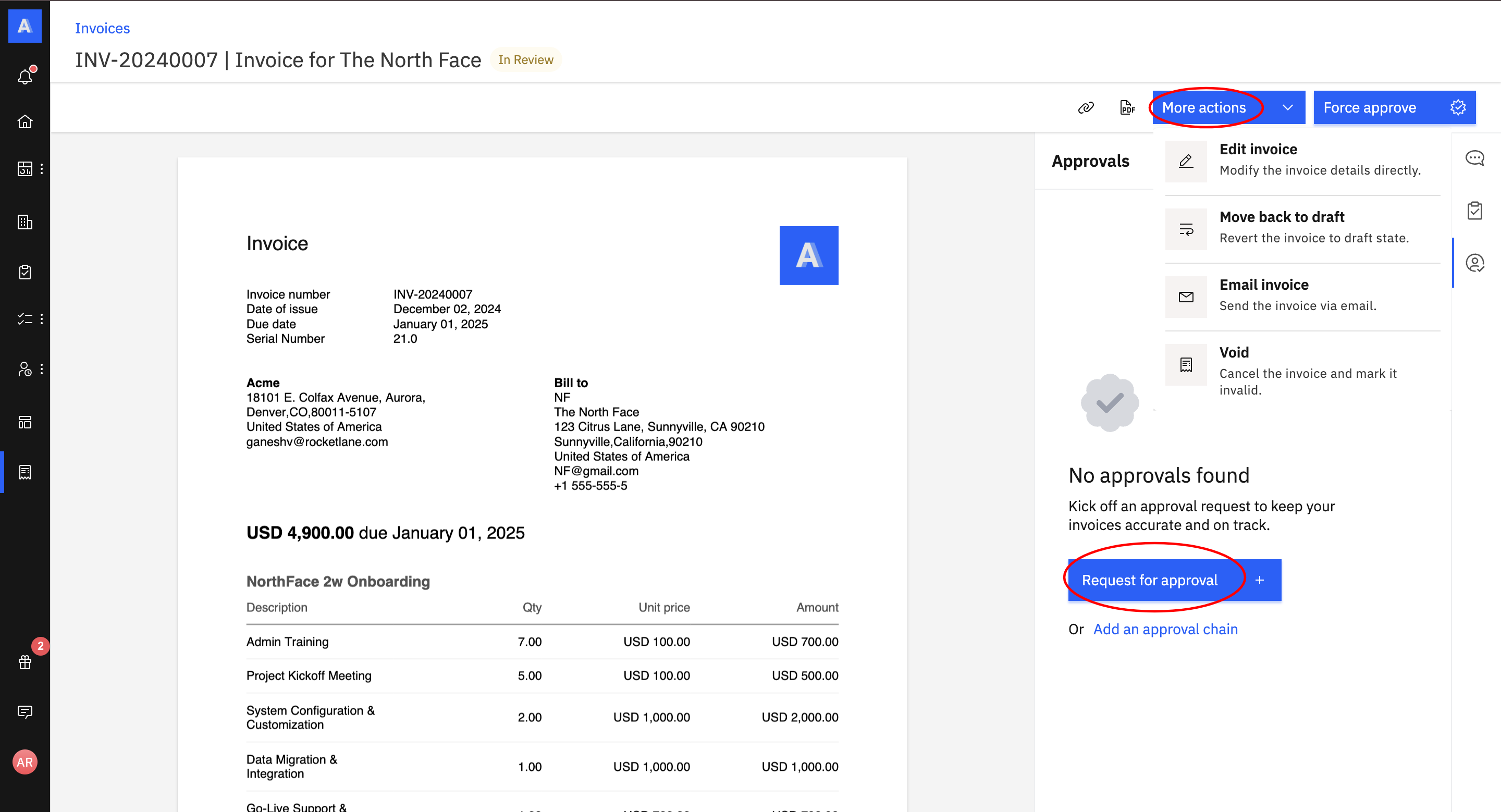Click the Request for approval button
Screen dimensions: 1501x812
[x=1149, y=580]
